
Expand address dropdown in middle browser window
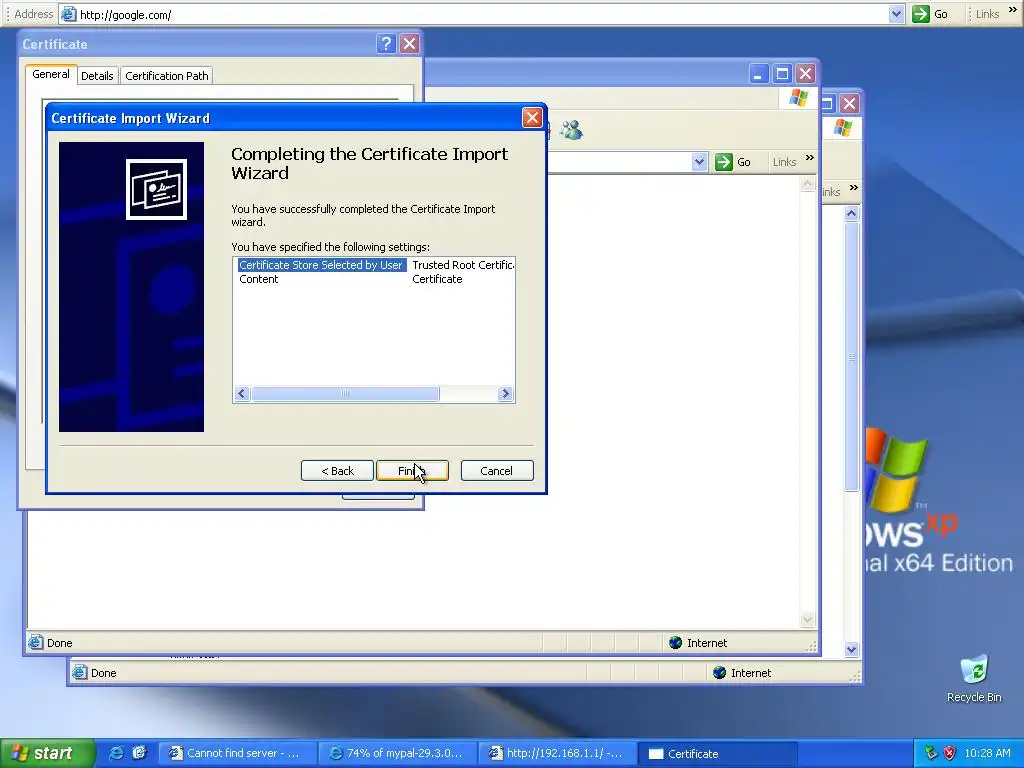(x=699, y=162)
